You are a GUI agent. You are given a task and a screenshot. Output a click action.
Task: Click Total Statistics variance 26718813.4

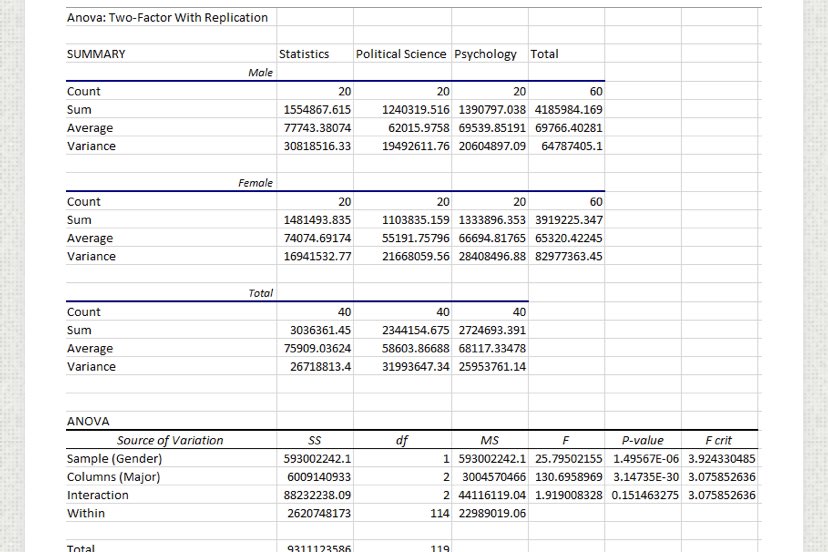coord(320,367)
